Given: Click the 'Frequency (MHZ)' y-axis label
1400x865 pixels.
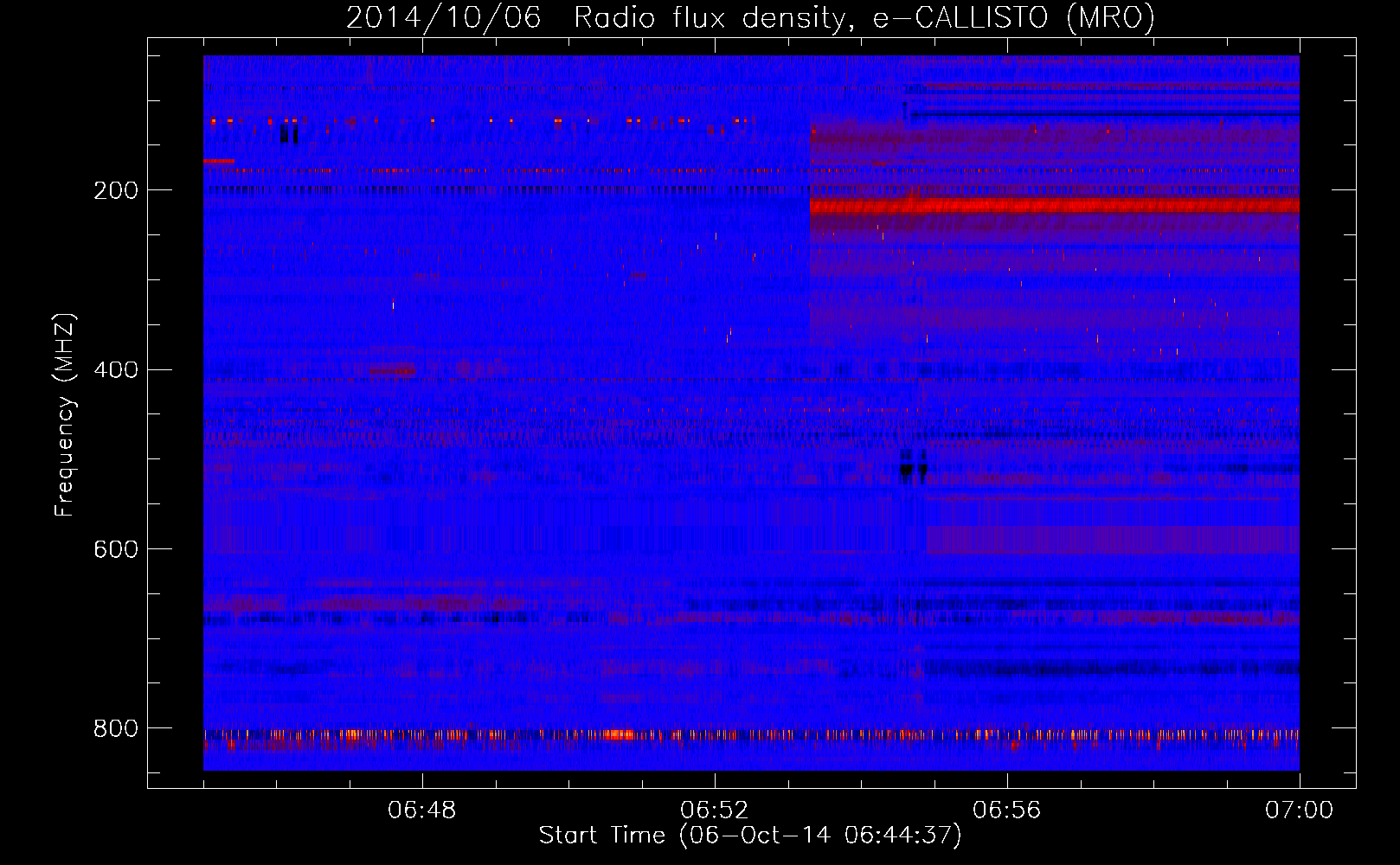Looking at the screenshot, I should (x=65, y=415).
